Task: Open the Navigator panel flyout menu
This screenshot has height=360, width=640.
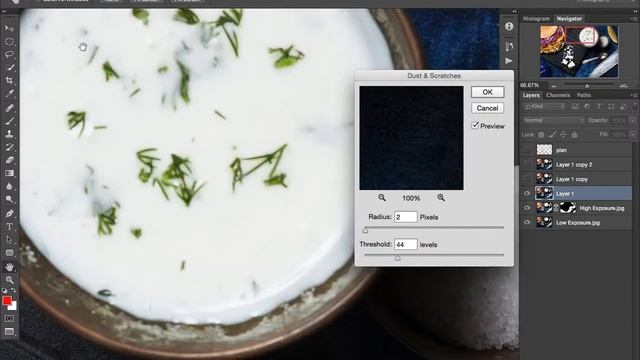Action: point(634,19)
